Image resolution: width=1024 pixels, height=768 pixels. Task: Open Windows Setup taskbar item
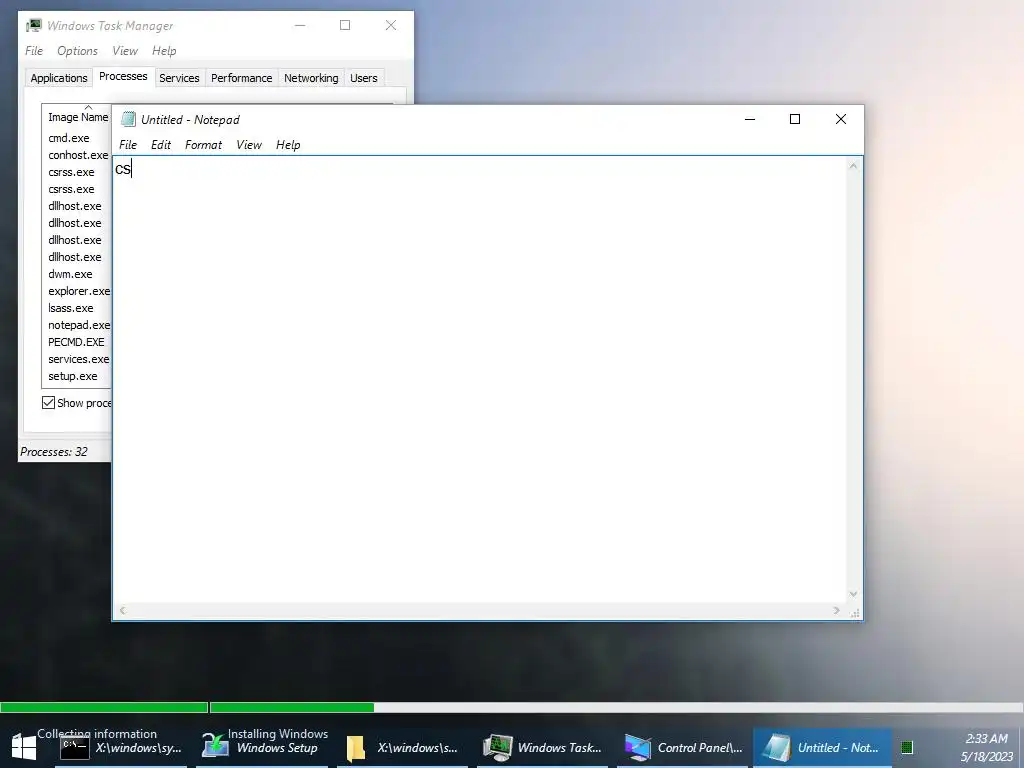pos(264,748)
